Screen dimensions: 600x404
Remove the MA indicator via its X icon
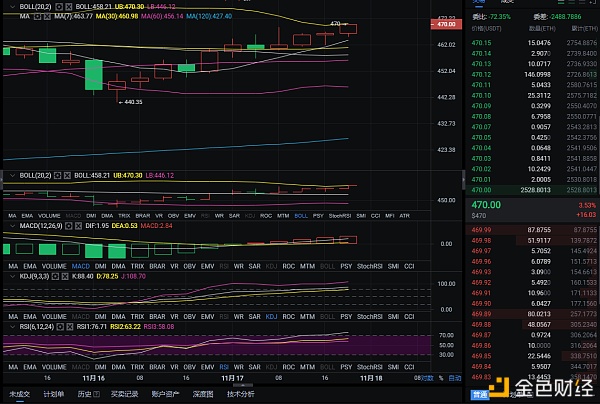47,16
